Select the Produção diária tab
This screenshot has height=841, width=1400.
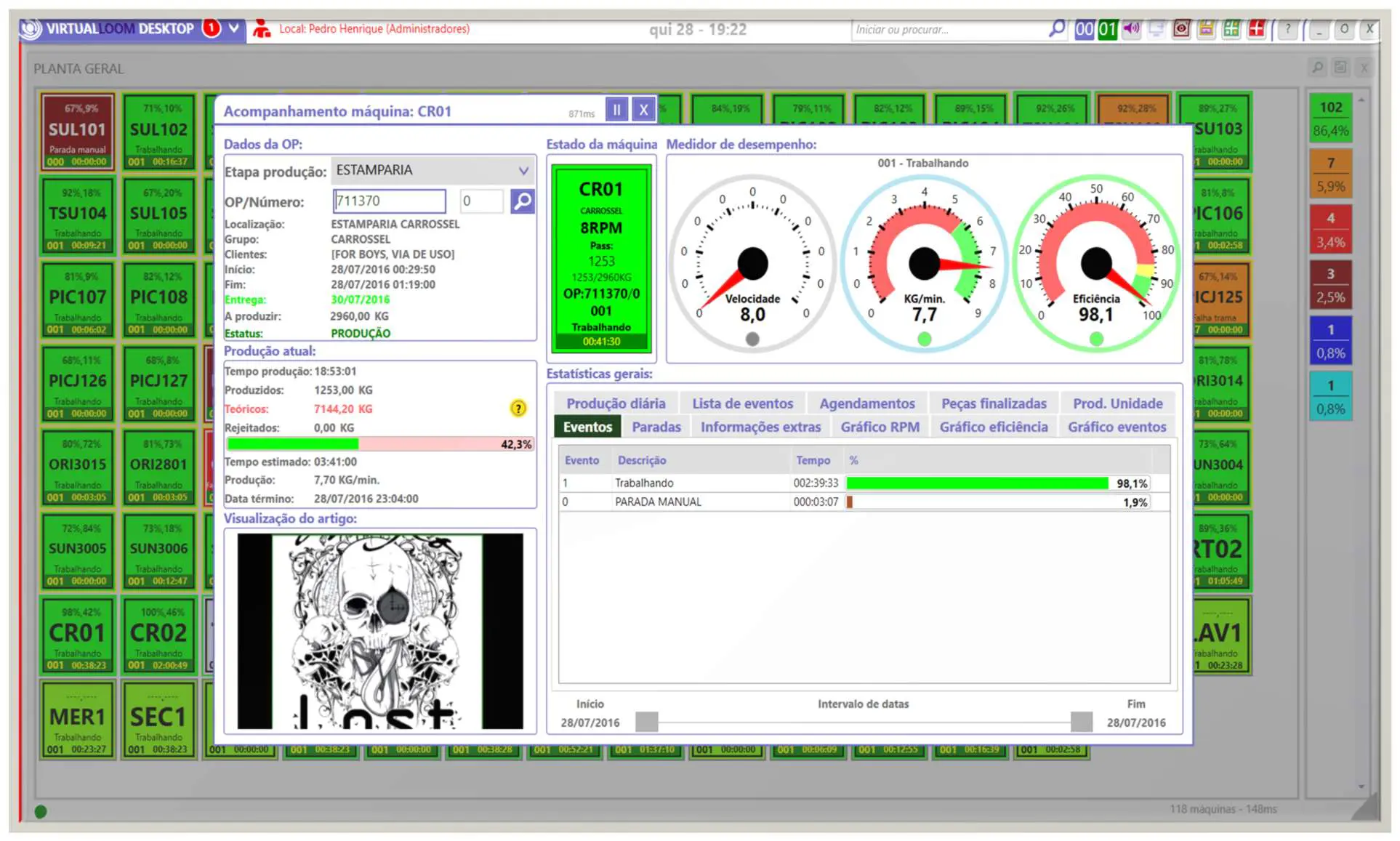click(616, 403)
